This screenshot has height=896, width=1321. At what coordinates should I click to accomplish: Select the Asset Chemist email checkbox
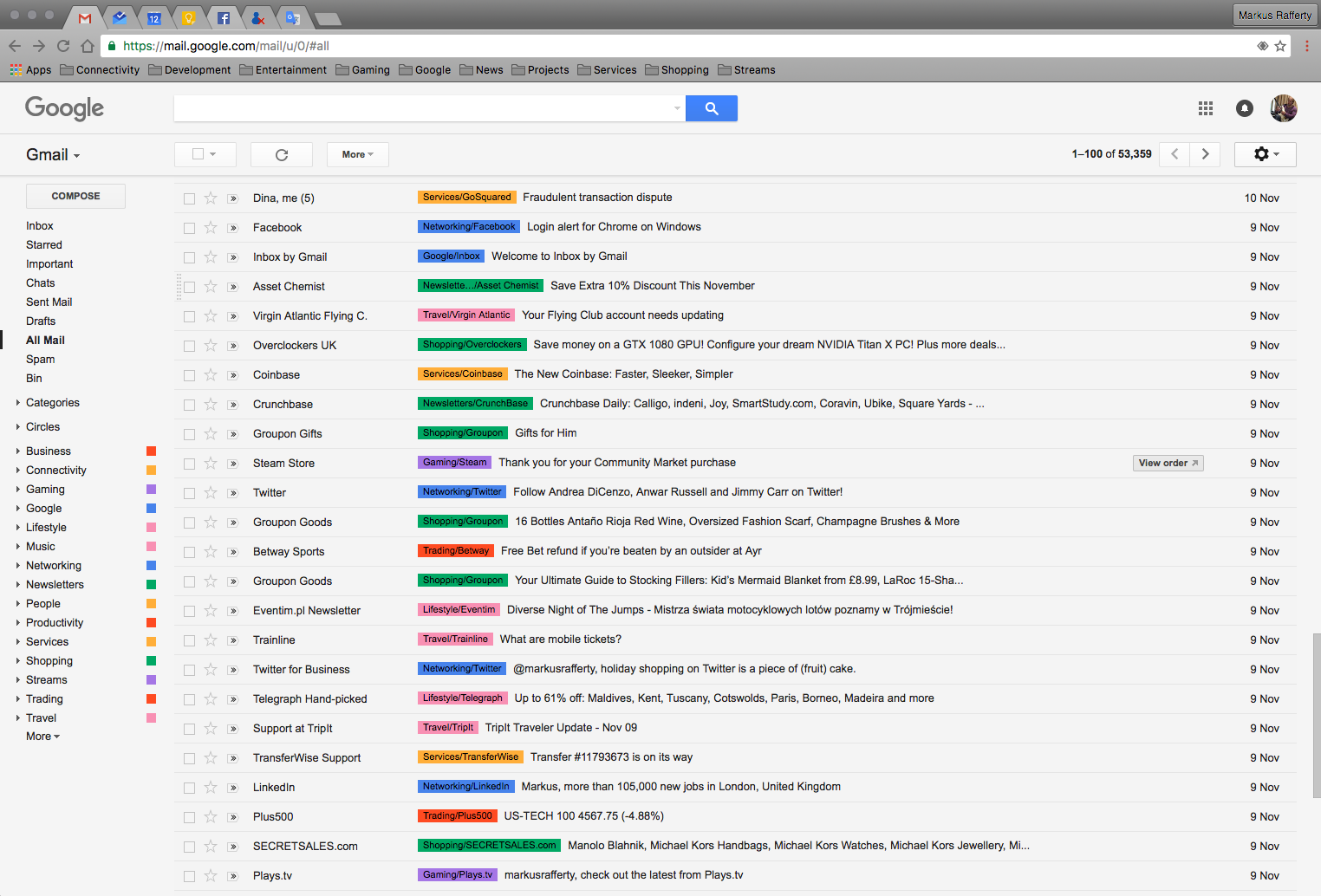coord(189,287)
